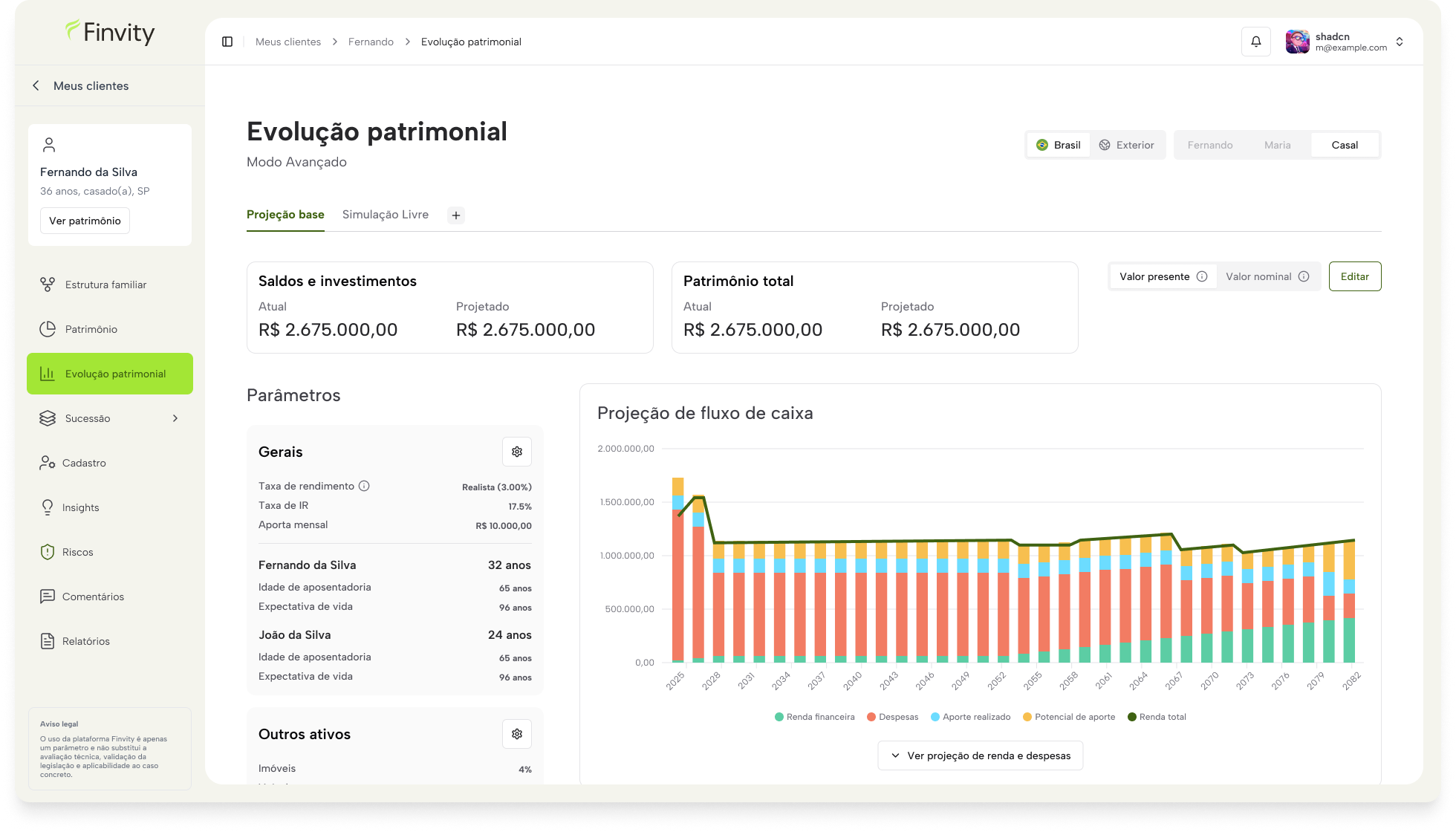Open Insights lightbulb item
The image size is (1456, 832).
coord(80,507)
